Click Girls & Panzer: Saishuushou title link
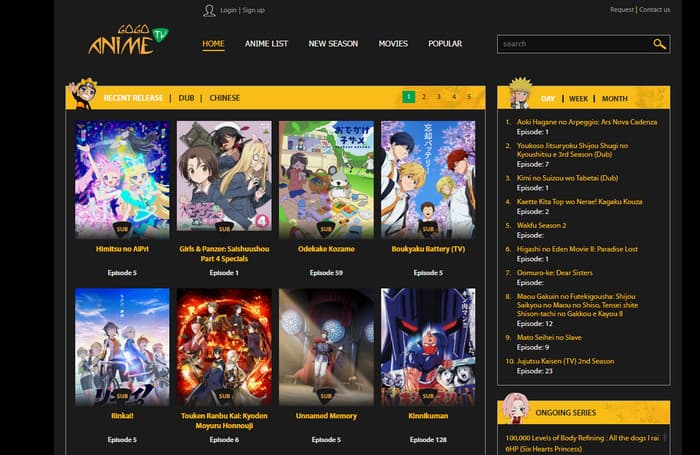 pyautogui.click(x=224, y=254)
